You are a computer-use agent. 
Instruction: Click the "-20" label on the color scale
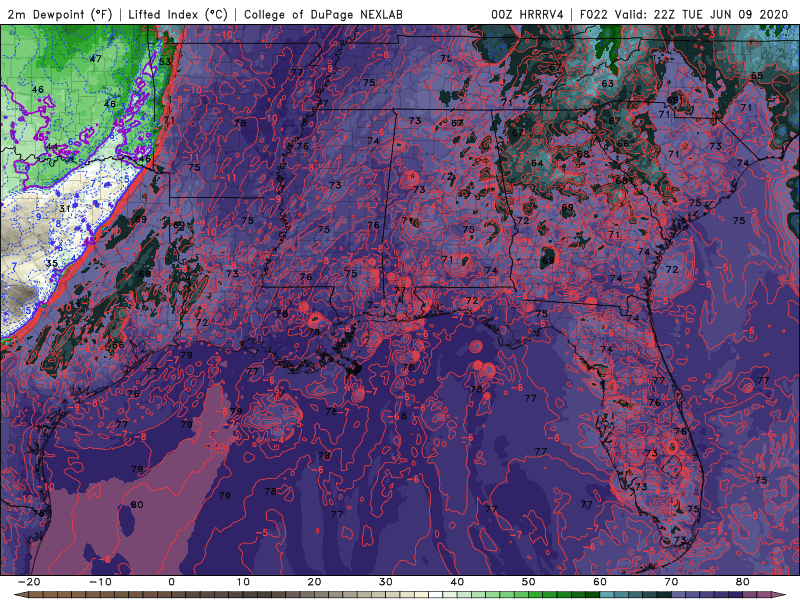pyautogui.click(x=29, y=582)
